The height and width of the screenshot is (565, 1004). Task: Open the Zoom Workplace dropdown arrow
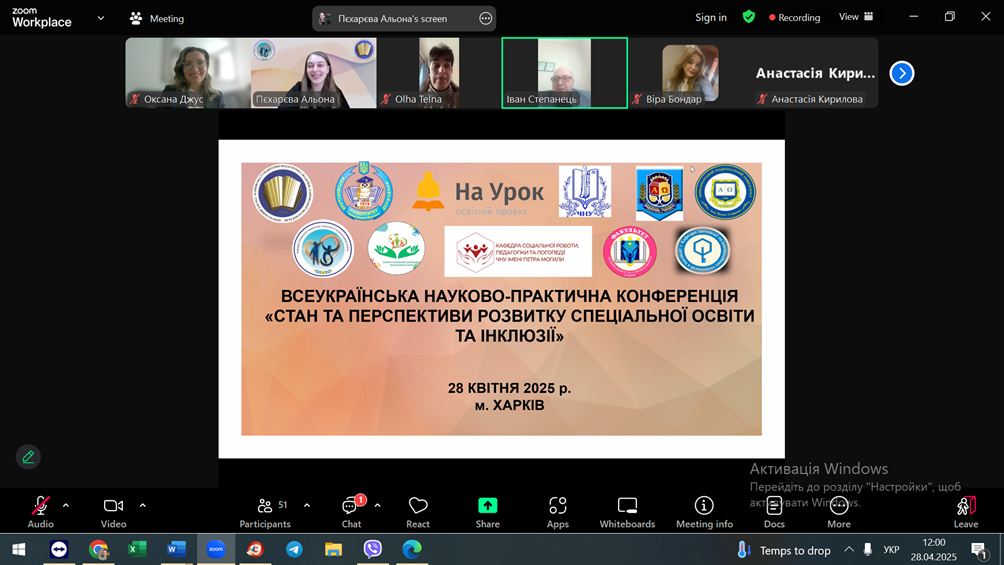tap(101, 19)
